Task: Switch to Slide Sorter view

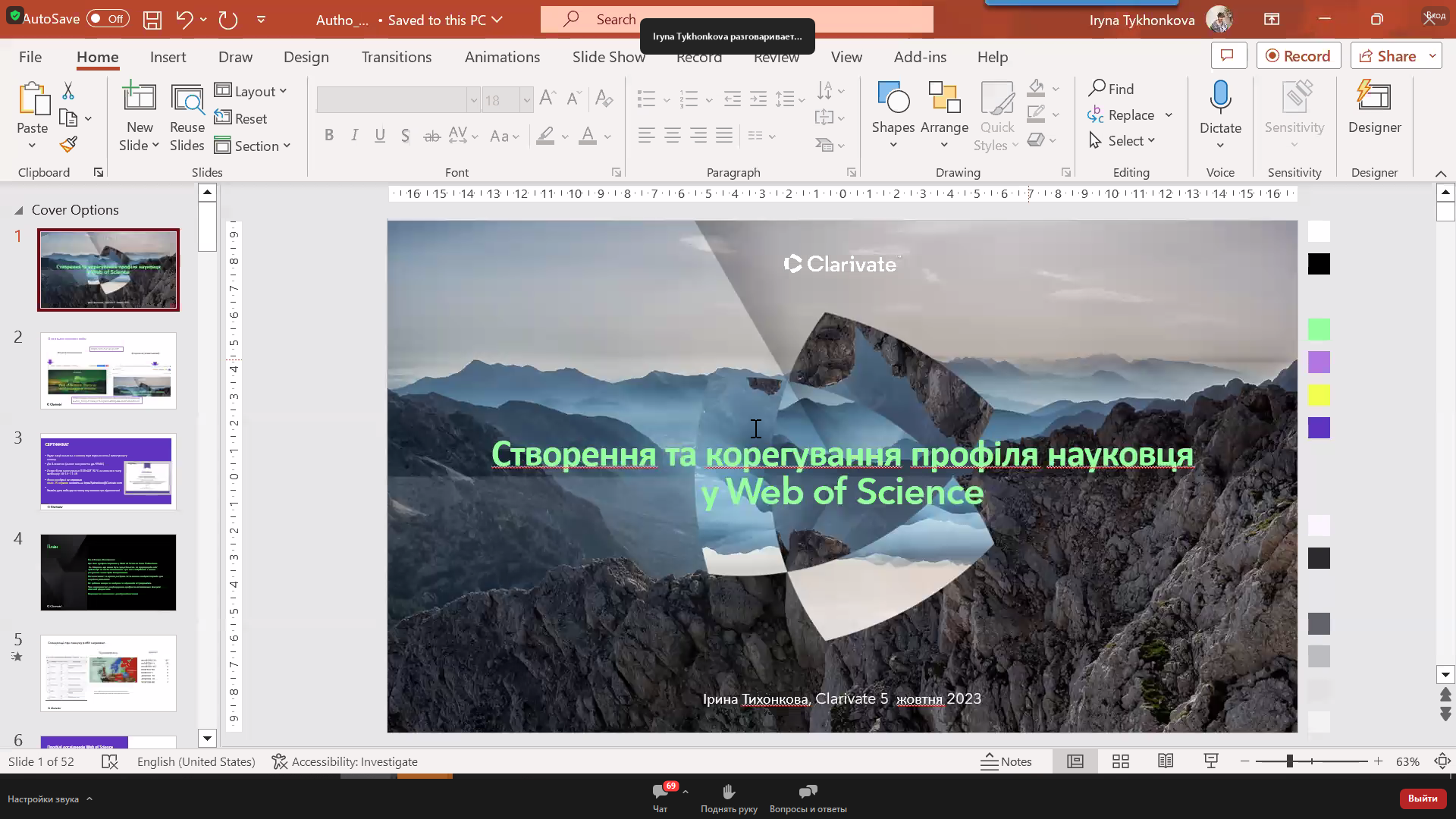Action: point(1120,761)
